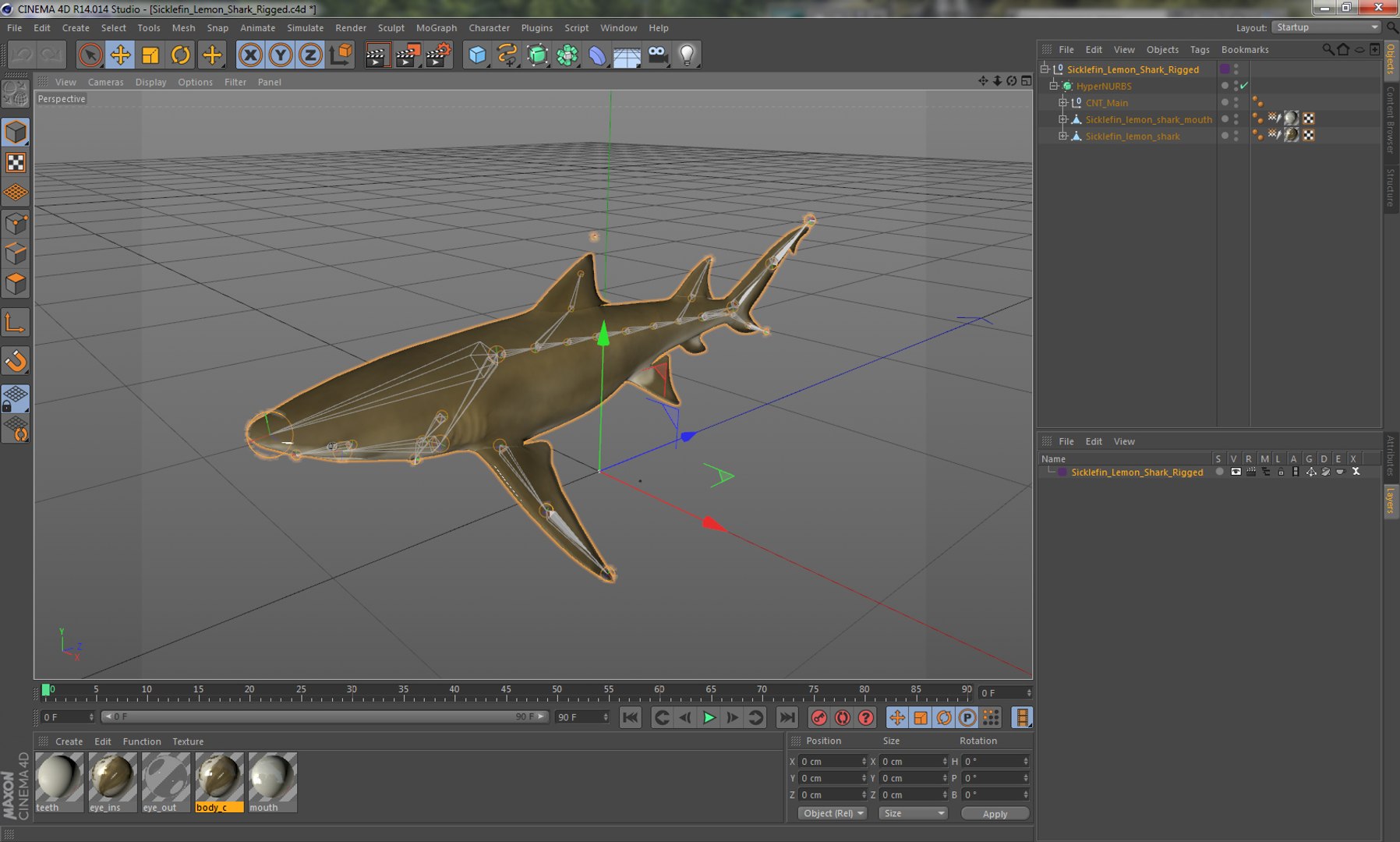1400x842 pixels.
Task: Add a Cube primitive object
Action: click(477, 55)
